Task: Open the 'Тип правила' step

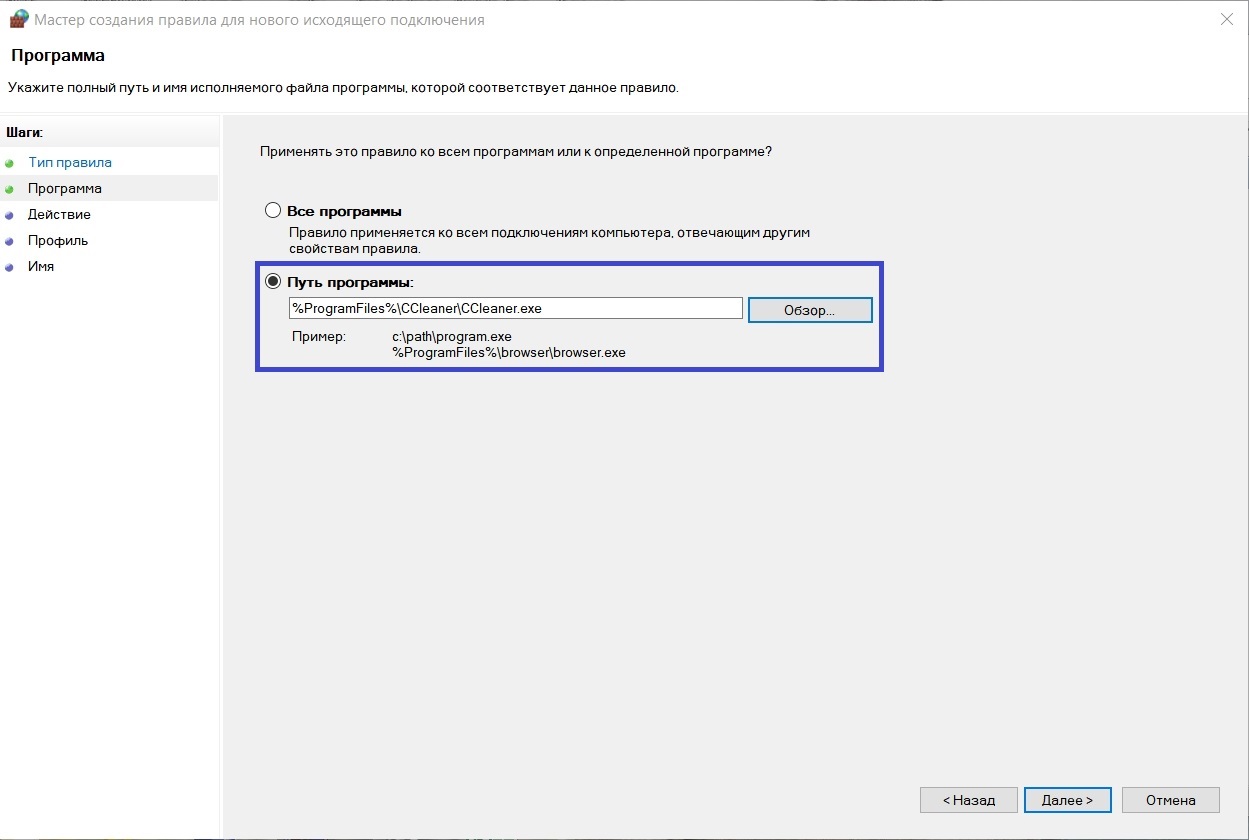Action: (70, 162)
